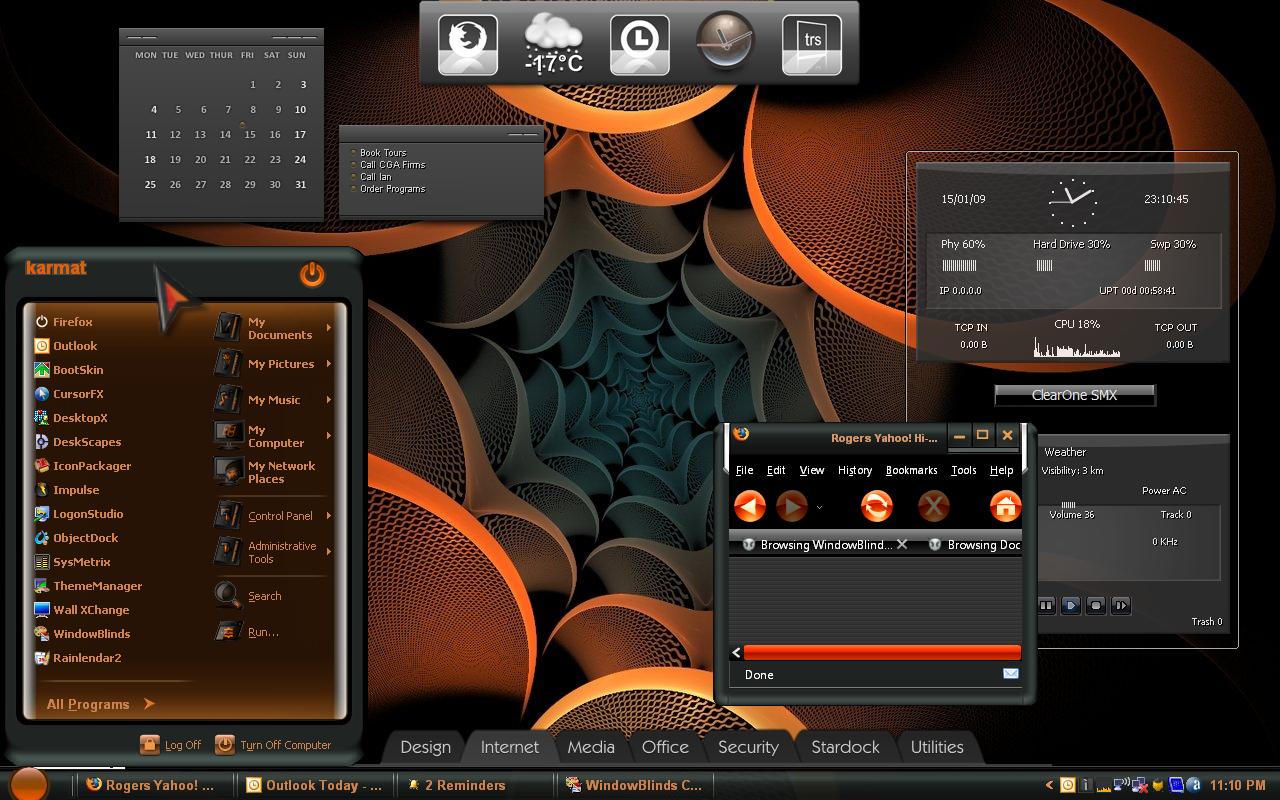Screen dimensions: 1280x800
Task: Open Firefox Help menu
Action: pyautogui.click(x=1002, y=470)
